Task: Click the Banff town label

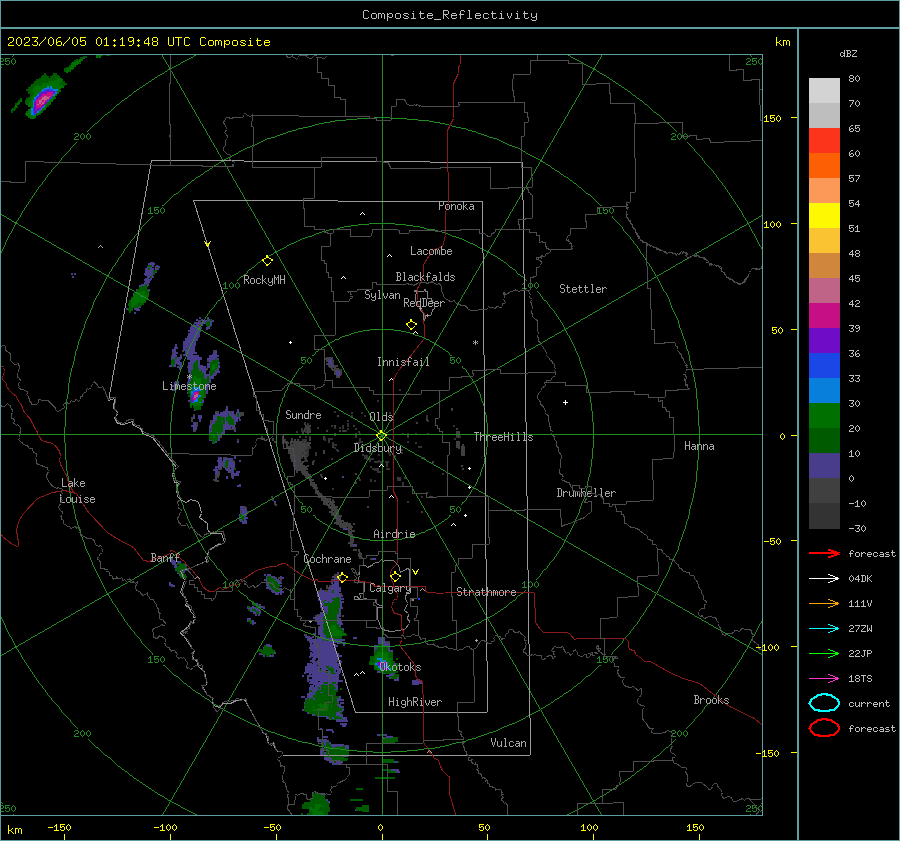Action: (165, 558)
